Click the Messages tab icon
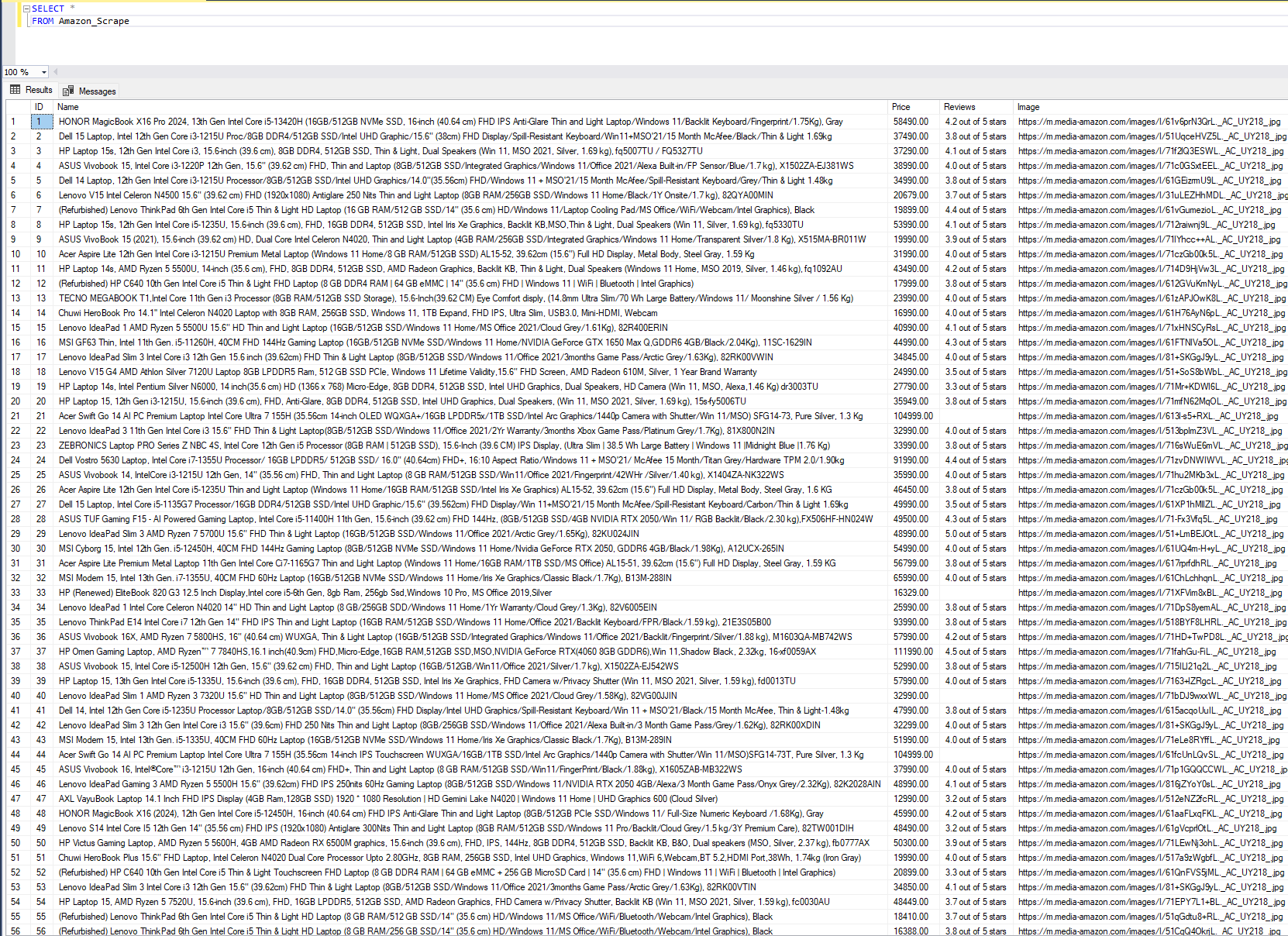The width and height of the screenshot is (1288, 936). click(x=68, y=91)
